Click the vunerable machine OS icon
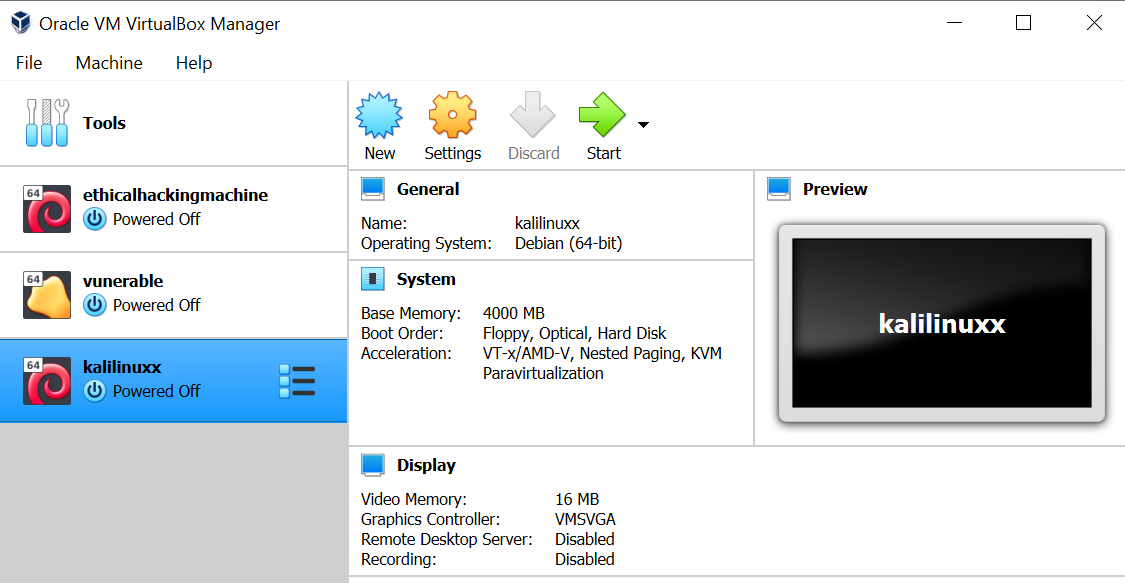1125x583 pixels. 47,295
